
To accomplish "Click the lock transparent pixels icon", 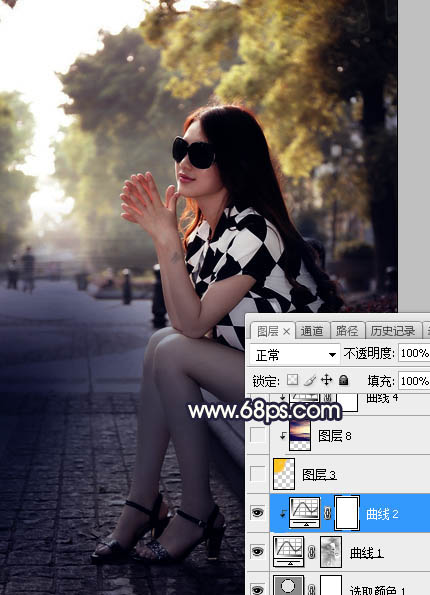I will click(x=292, y=380).
